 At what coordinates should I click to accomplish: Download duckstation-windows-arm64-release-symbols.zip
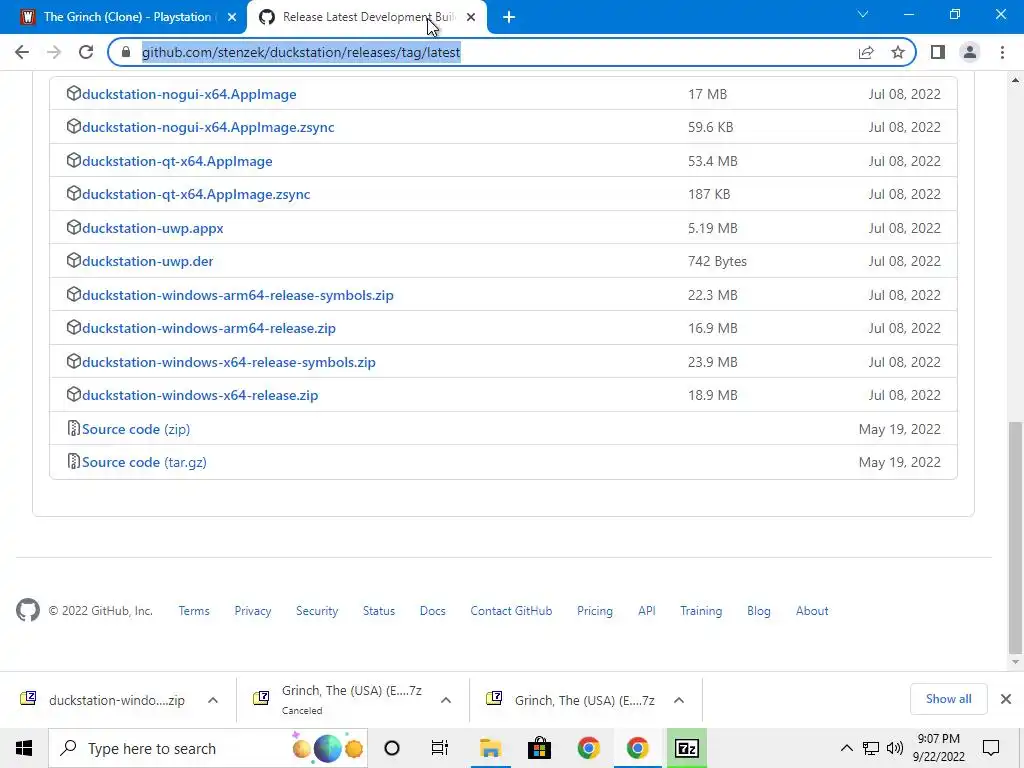tap(238, 295)
